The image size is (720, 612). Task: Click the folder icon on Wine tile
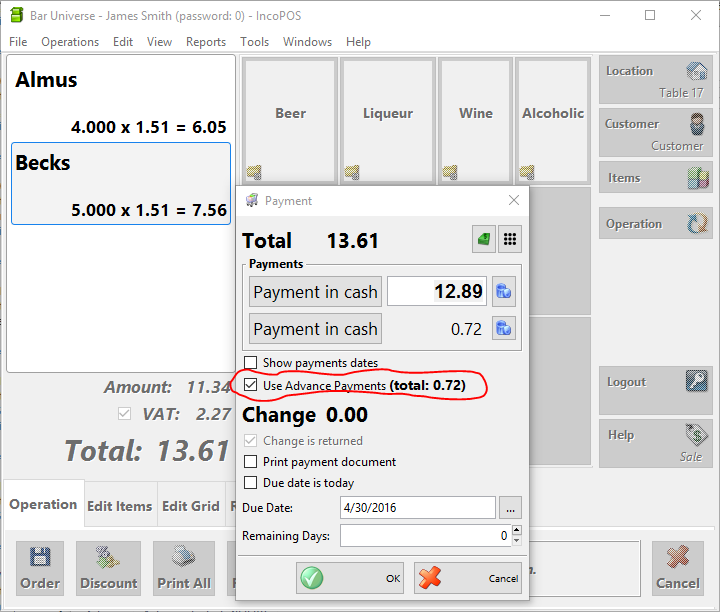(x=450, y=172)
